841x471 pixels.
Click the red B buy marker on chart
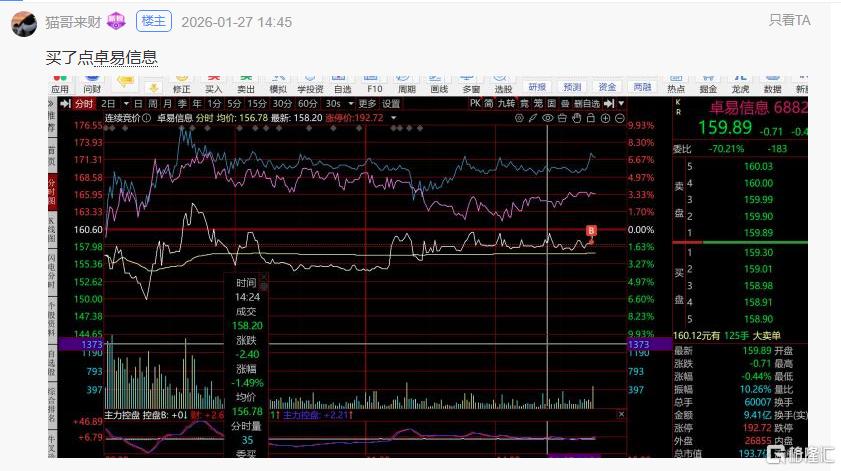(591, 231)
